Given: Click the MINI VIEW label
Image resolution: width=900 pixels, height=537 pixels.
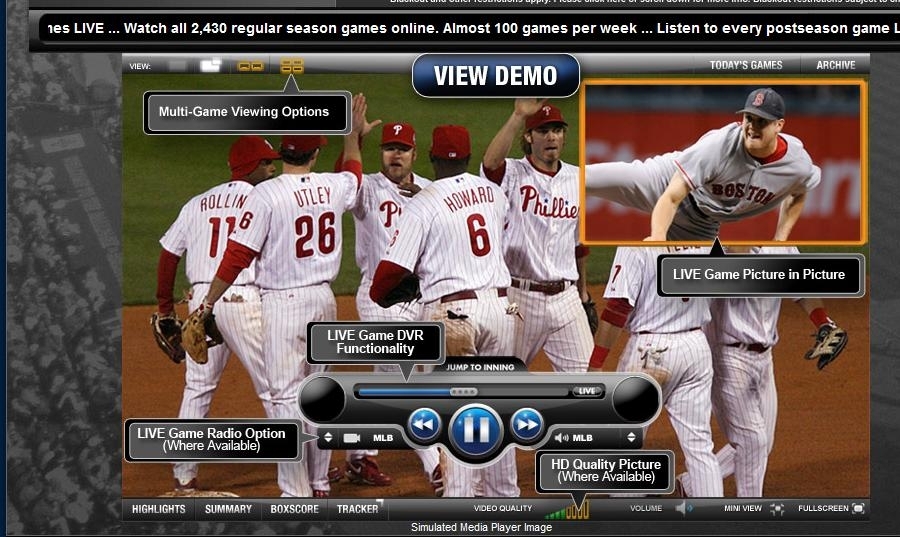Looking at the screenshot, I should (x=743, y=508).
